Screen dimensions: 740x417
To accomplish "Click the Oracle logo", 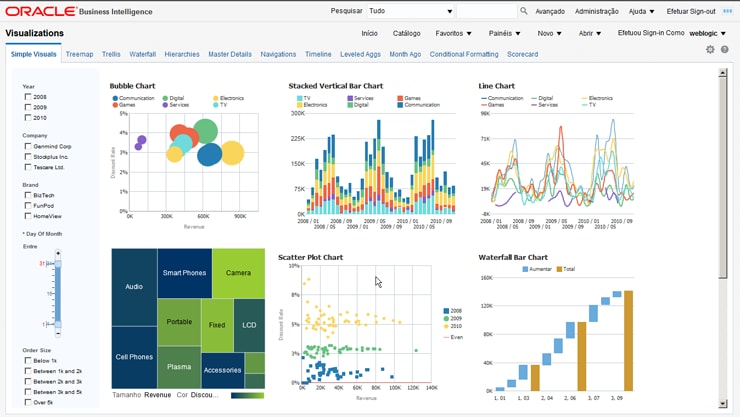I will tap(41, 11).
